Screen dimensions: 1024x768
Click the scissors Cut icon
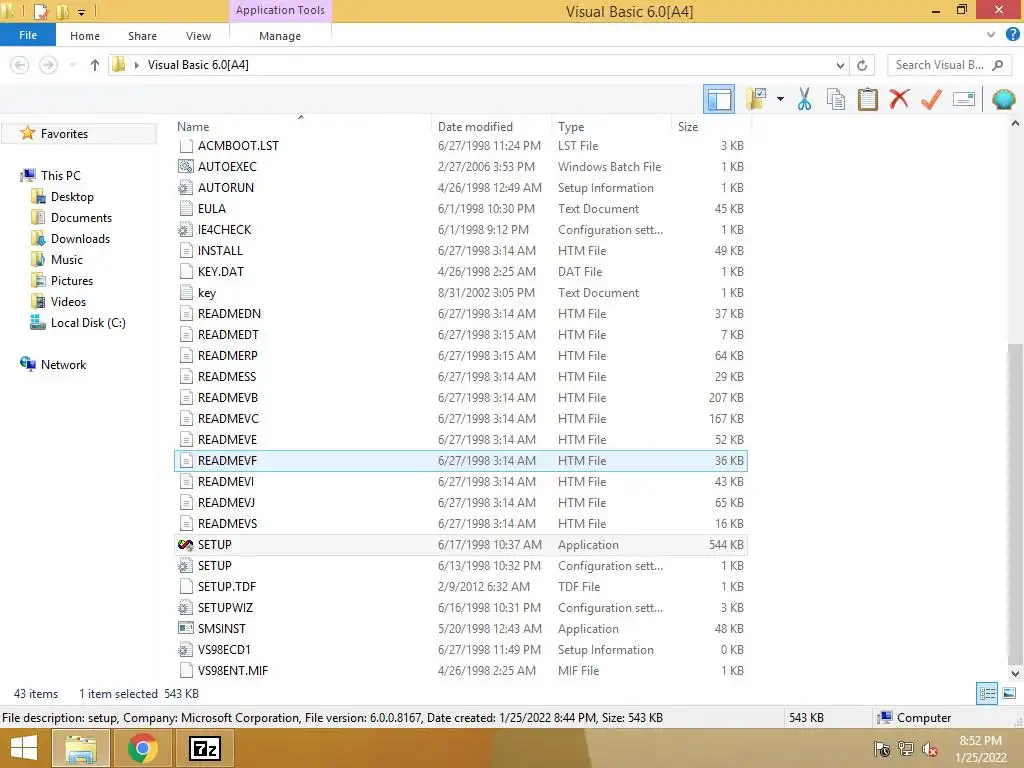point(804,99)
